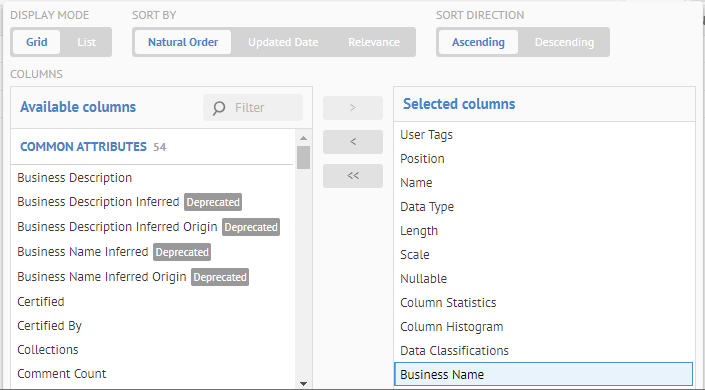
Task: Click the available columns scrollbar up arrow
Action: (x=303, y=138)
